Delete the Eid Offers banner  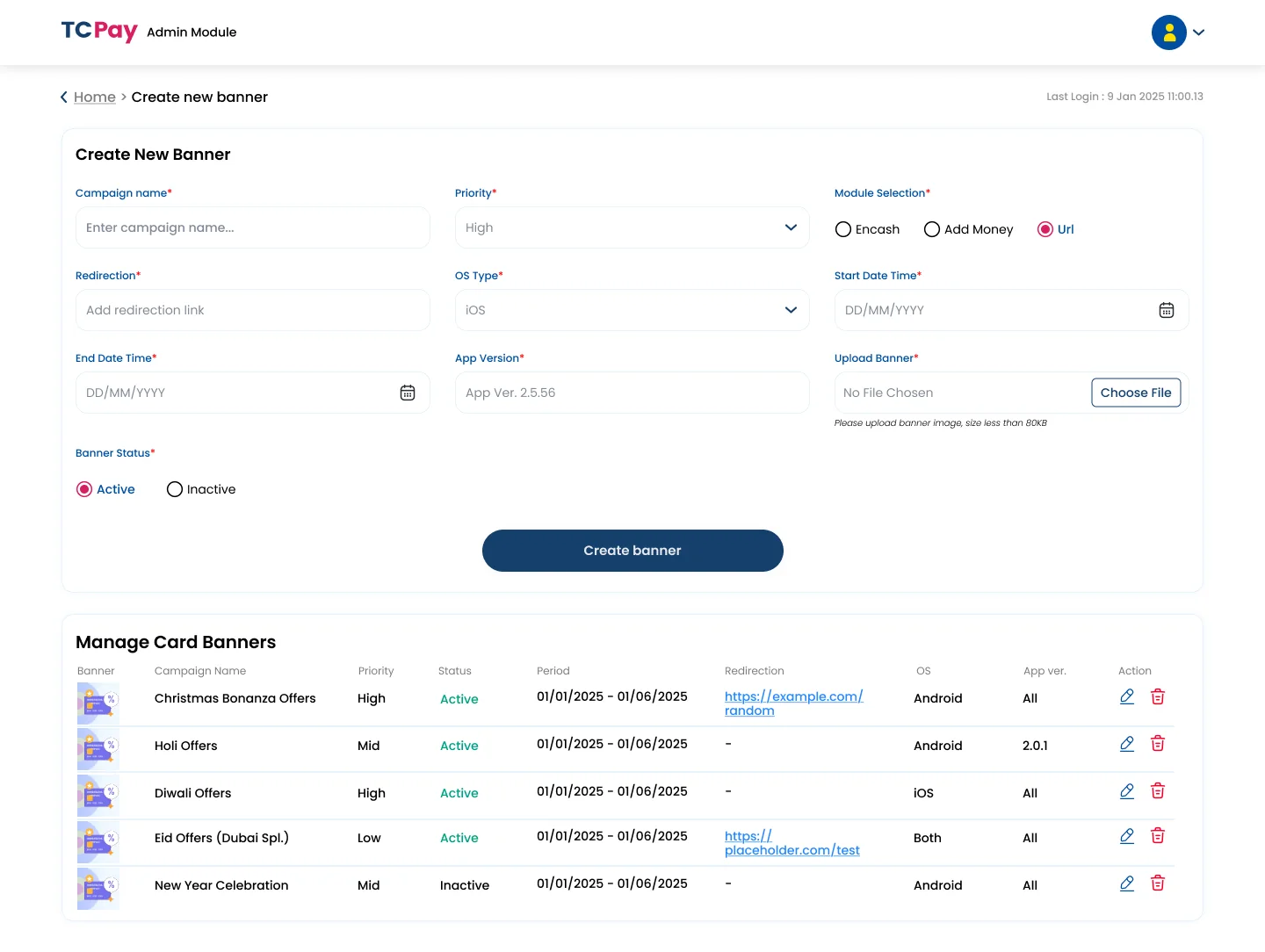pos(1158,836)
